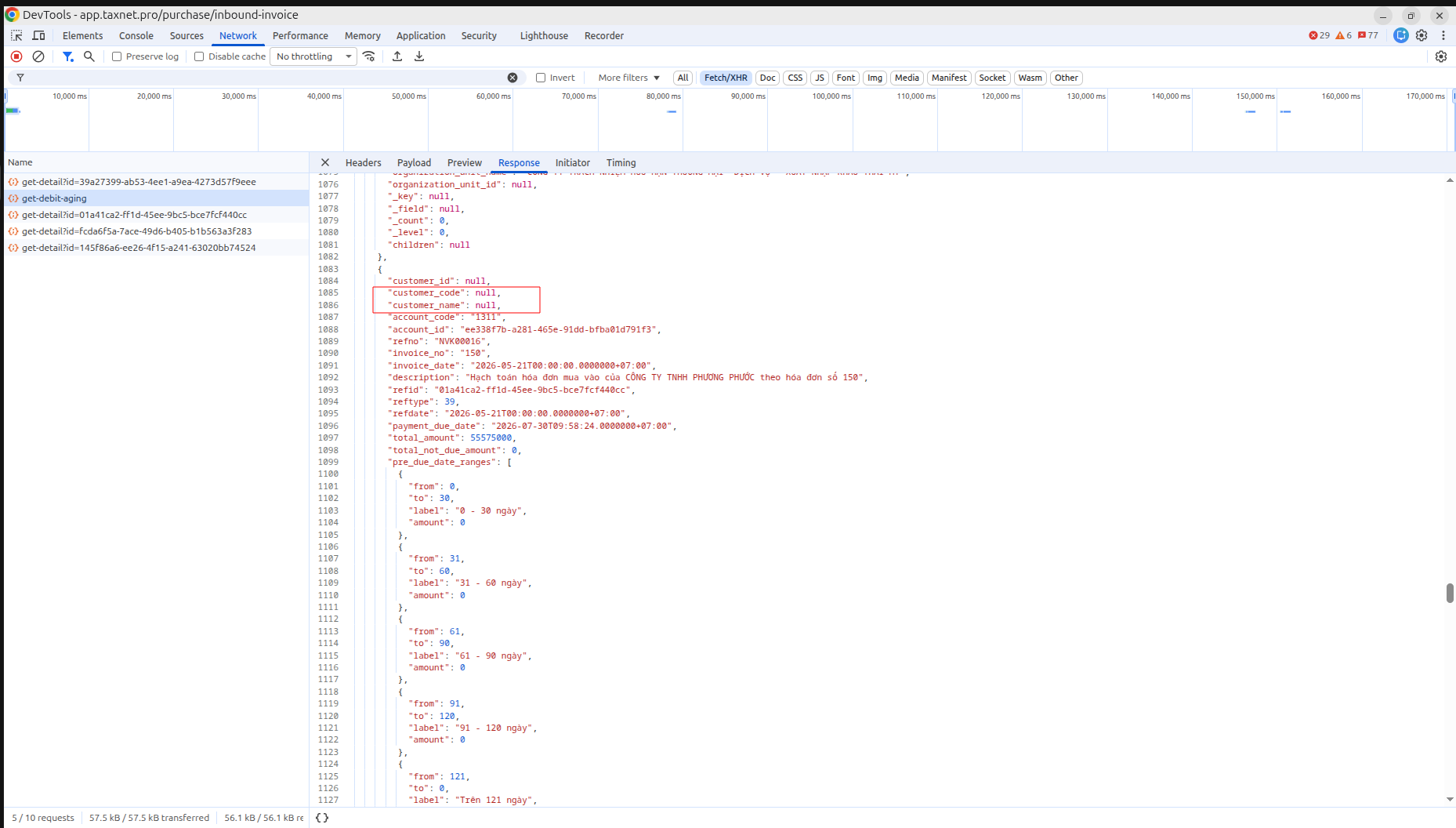This screenshot has height=828, width=1456.
Task: Stop recording network log
Action: point(16,56)
